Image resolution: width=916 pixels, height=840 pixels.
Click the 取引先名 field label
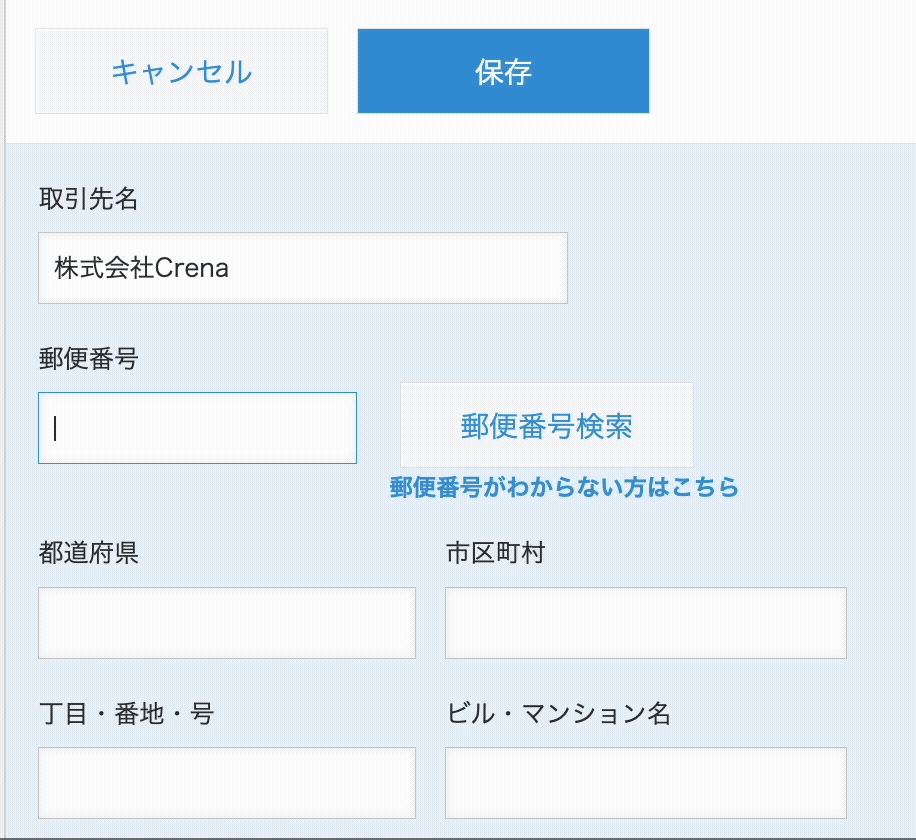point(88,199)
